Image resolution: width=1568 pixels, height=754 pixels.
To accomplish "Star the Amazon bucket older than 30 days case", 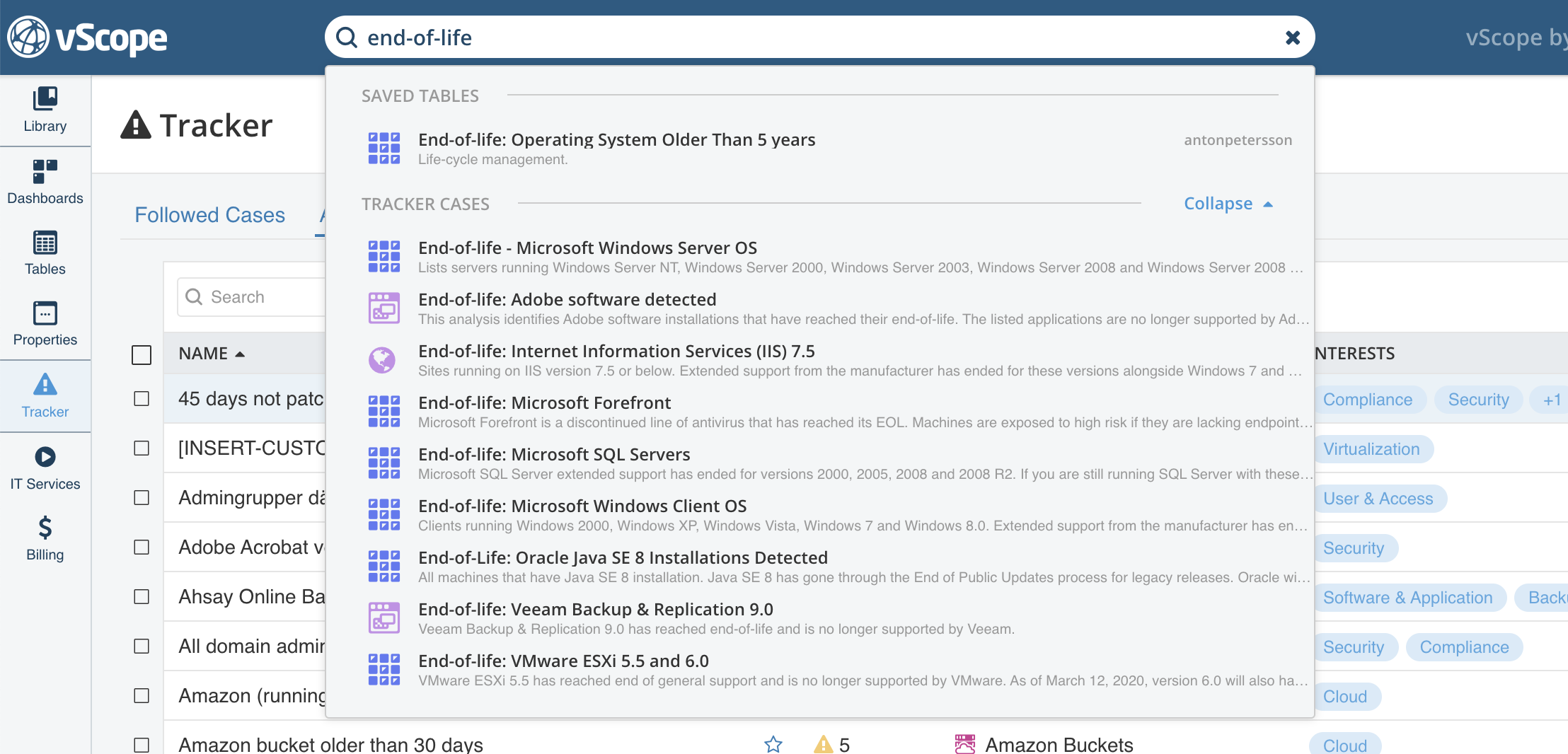I will [773, 744].
